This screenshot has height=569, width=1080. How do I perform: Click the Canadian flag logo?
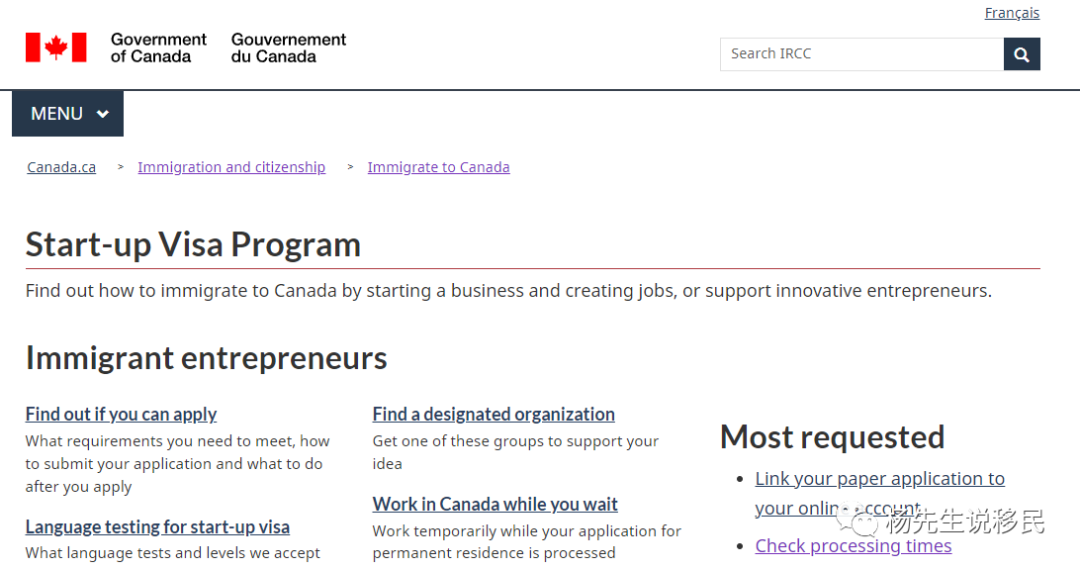coord(56,48)
